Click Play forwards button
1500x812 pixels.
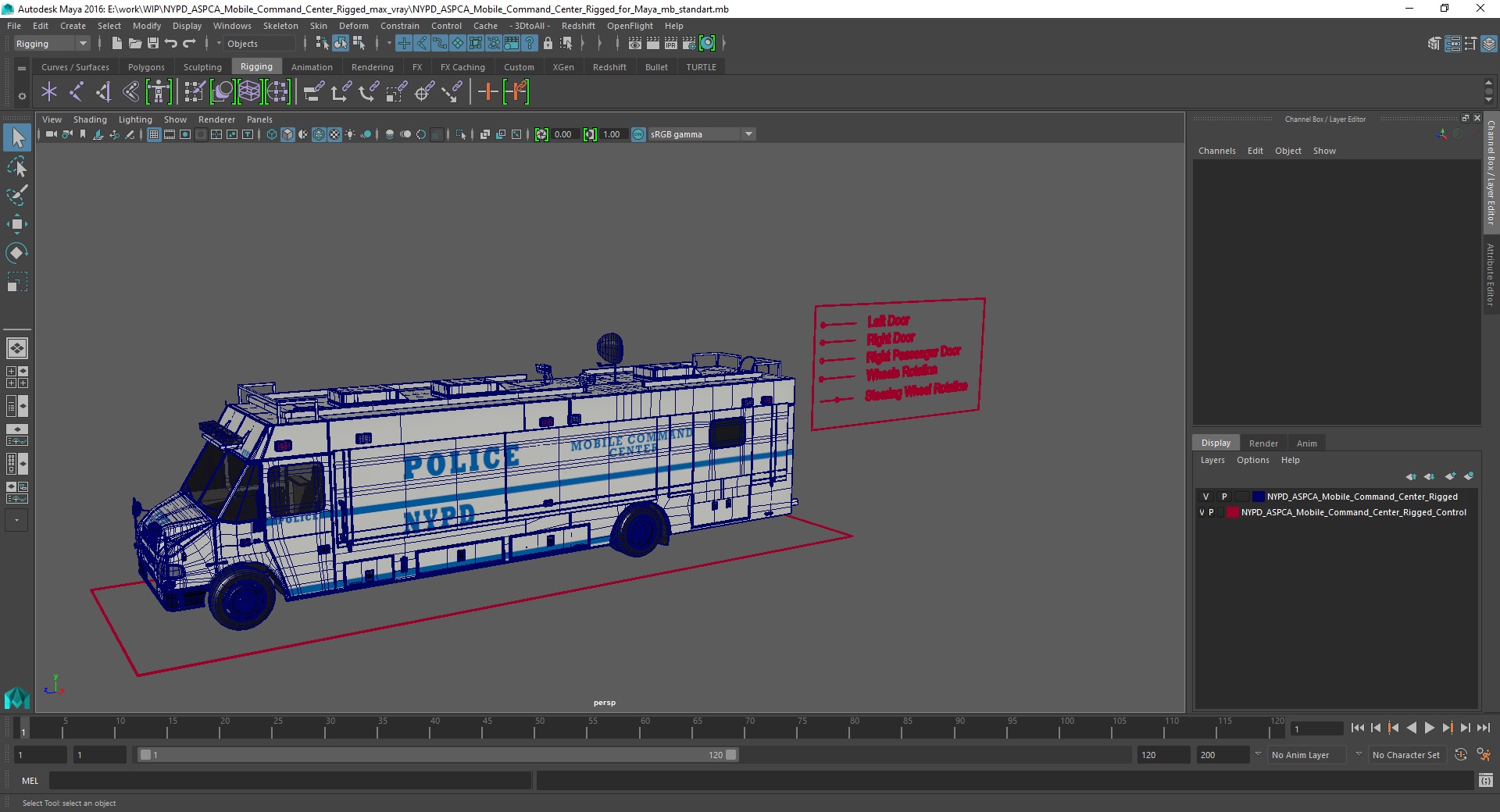(x=1429, y=728)
